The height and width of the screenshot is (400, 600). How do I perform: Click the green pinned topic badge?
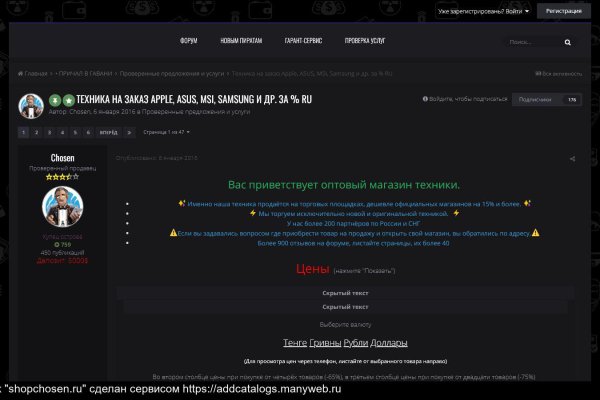point(55,100)
